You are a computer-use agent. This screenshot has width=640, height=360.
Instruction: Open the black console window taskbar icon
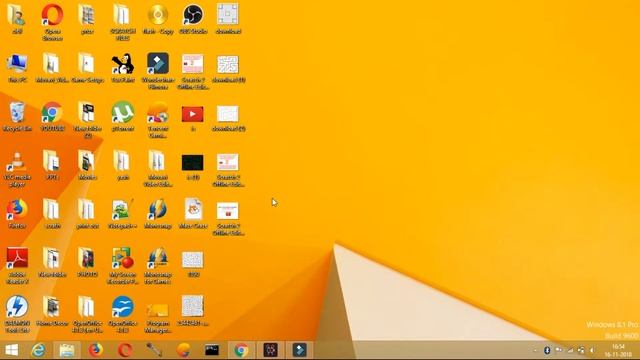[x=212, y=350]
